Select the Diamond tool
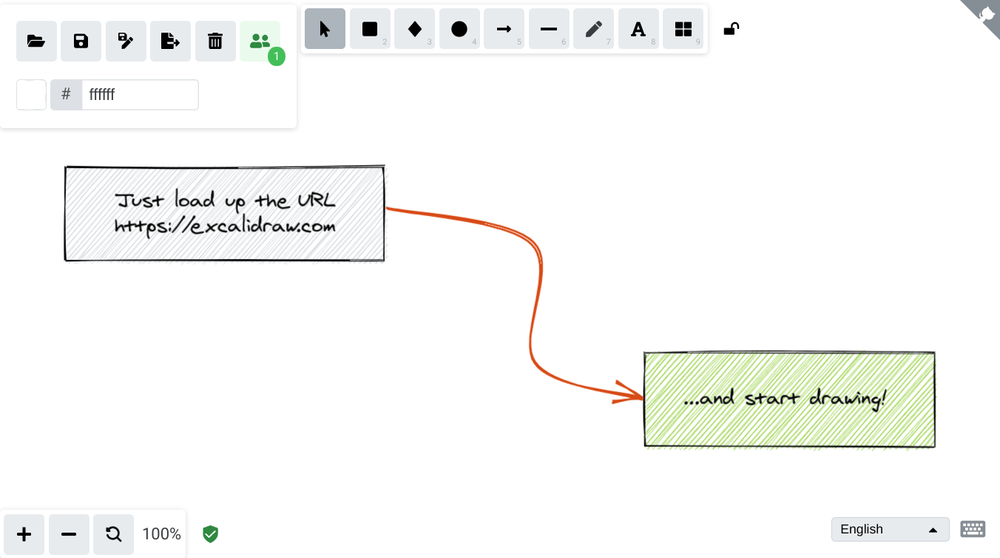 pos(415,29)
